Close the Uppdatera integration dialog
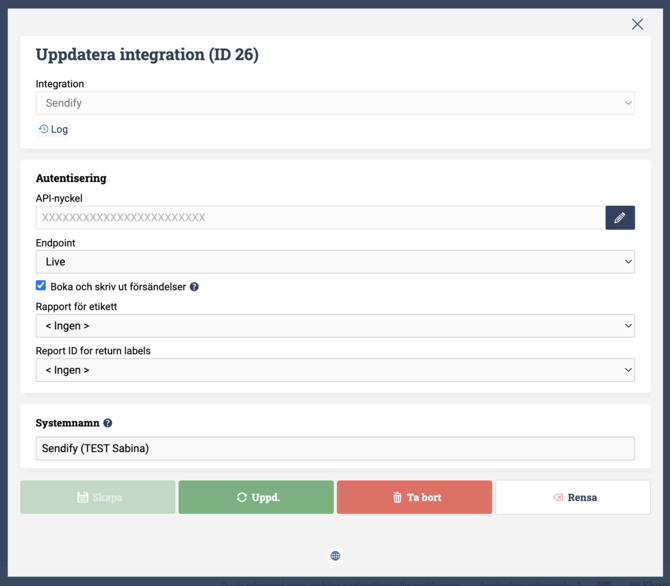 point(637,24)
